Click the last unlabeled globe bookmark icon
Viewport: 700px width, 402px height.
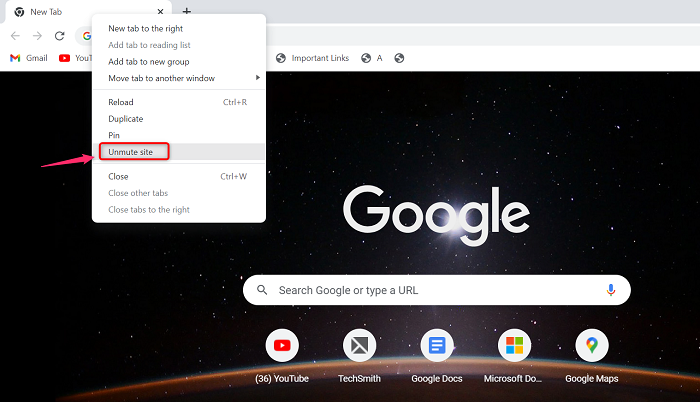pyautogui.click(x=399, y=58)
